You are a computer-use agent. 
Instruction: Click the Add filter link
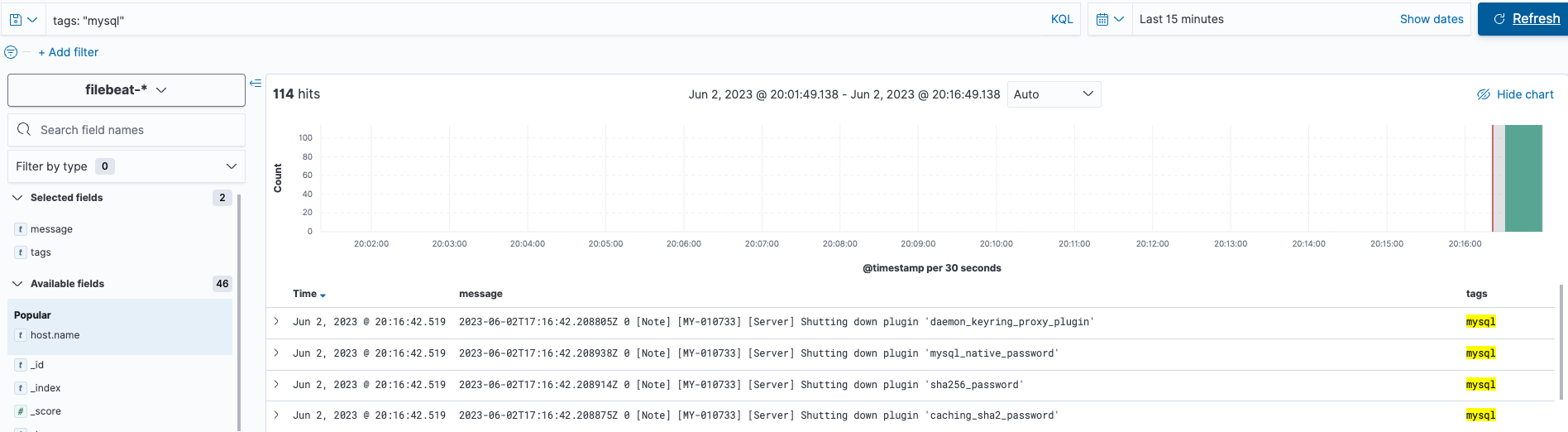click(x=68, y=52)
